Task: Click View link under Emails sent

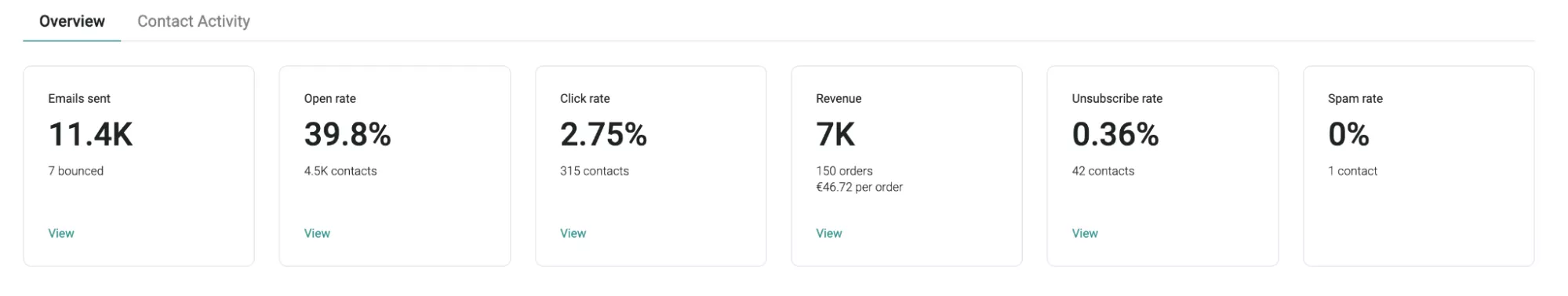Action: coord(61,233)
